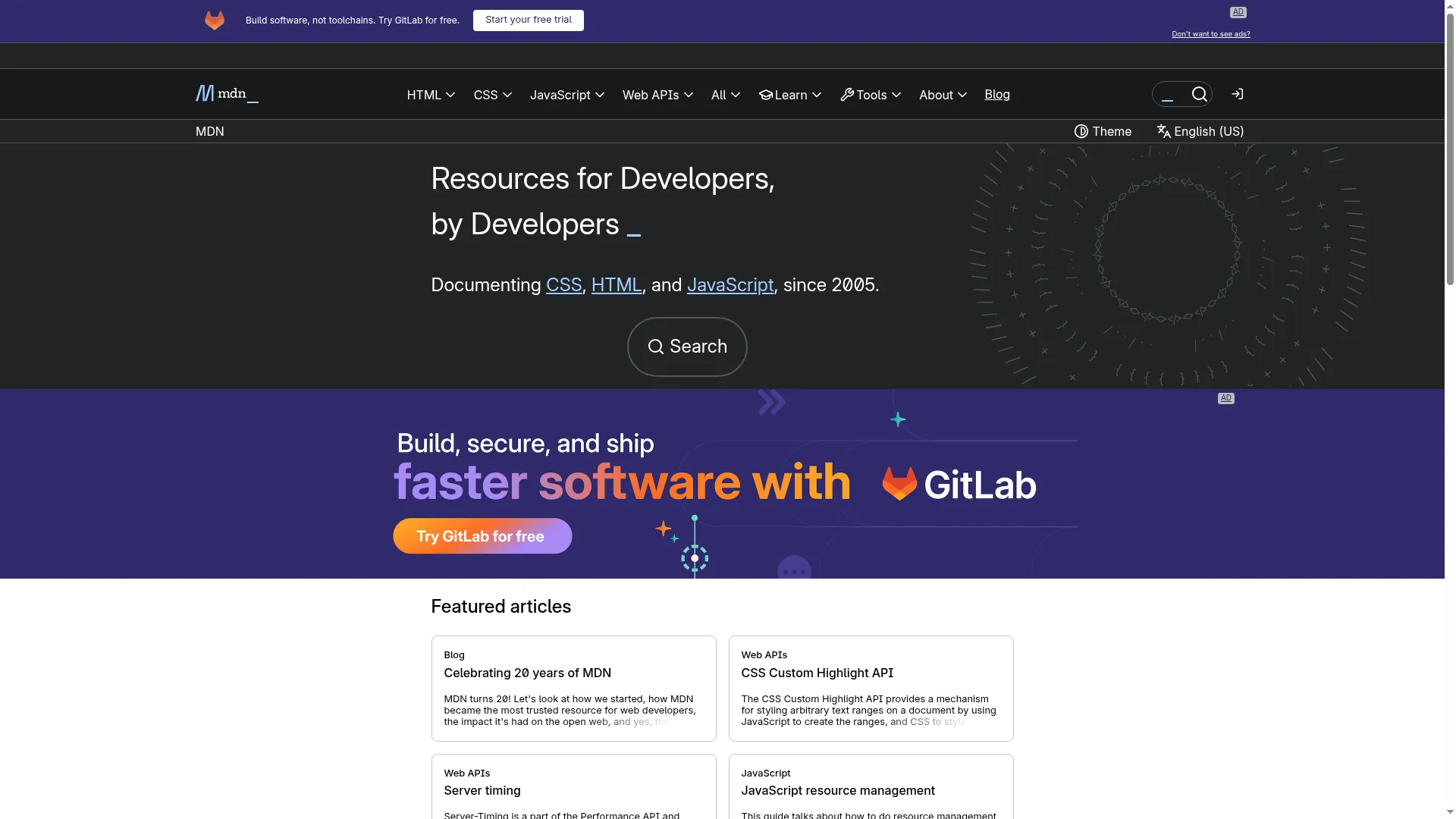Click Start your free trial button
This screenshot has width=1456, height=819.
pyautogui.click(x=529, y=20)
